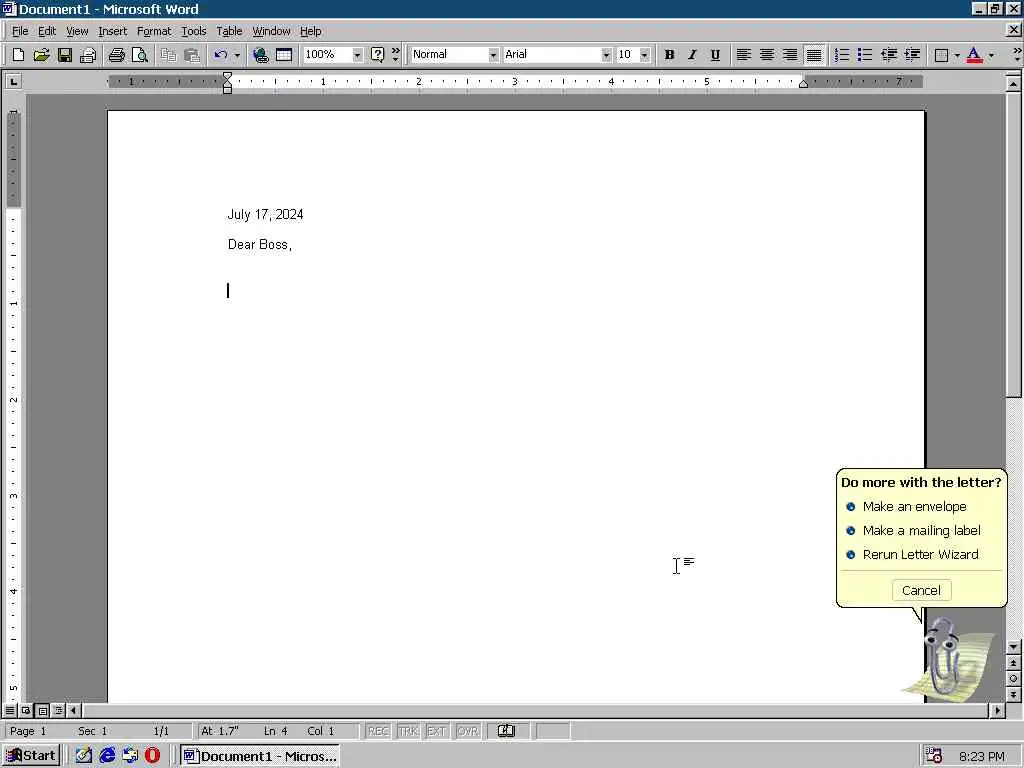Switch to Web Layout view
The height and width of the screenshot is (768, 1024).
click(x=26, y=710)
